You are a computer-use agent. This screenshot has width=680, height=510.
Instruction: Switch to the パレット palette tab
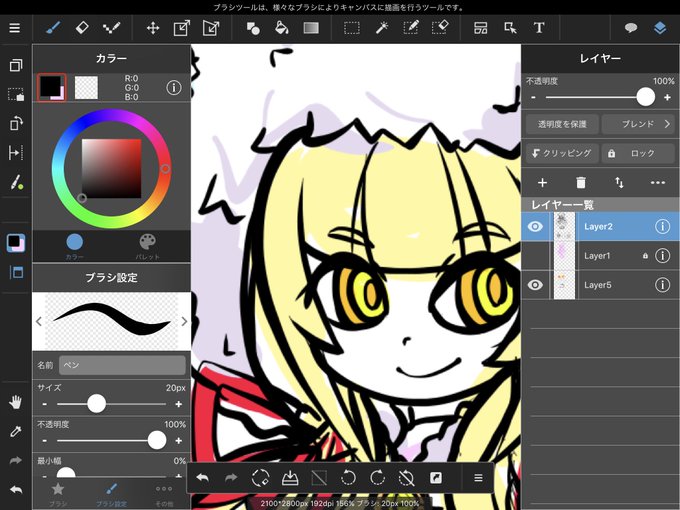tap(147, 246)
